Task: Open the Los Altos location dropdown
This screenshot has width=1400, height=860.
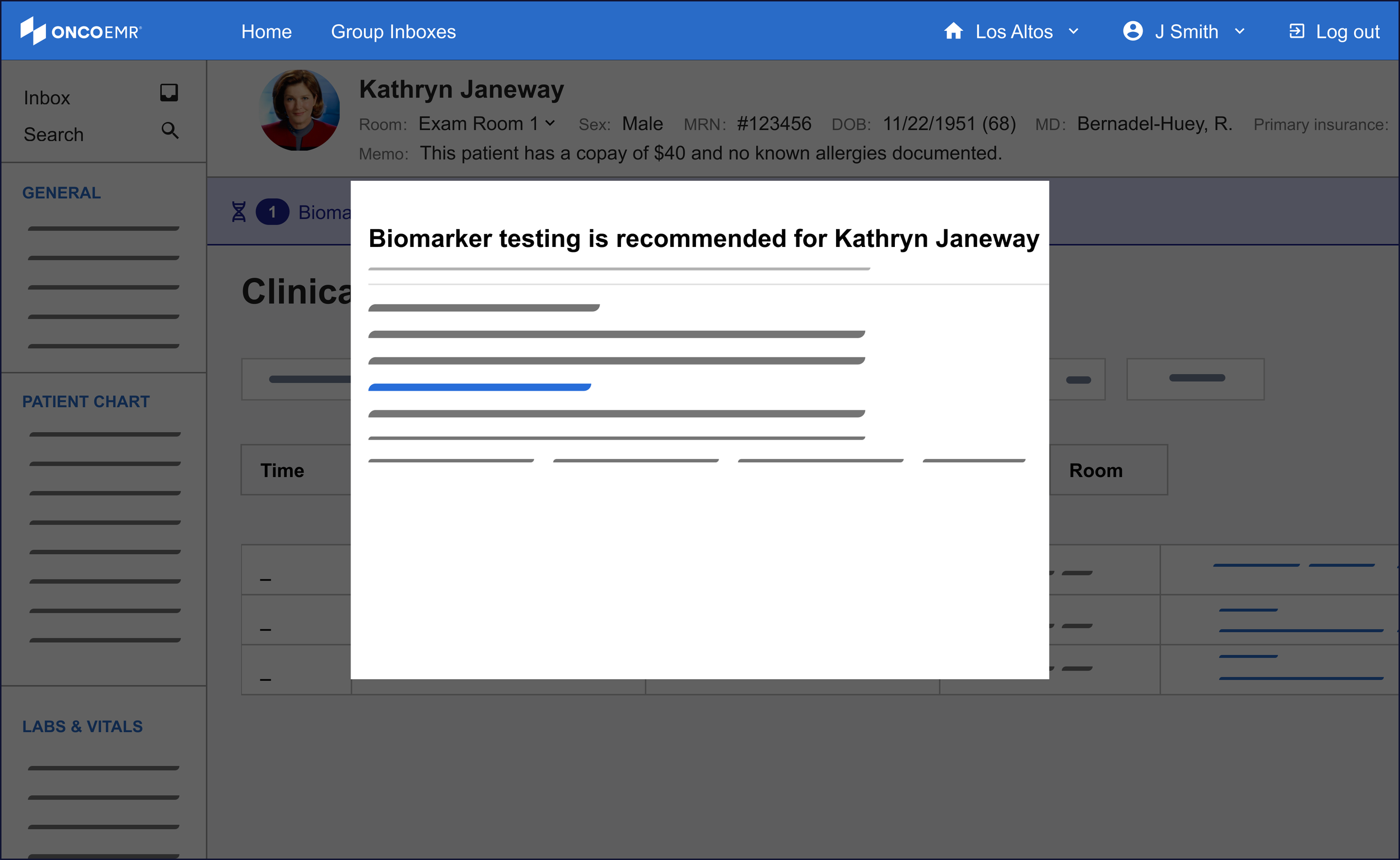Action: click(1074, 31)
